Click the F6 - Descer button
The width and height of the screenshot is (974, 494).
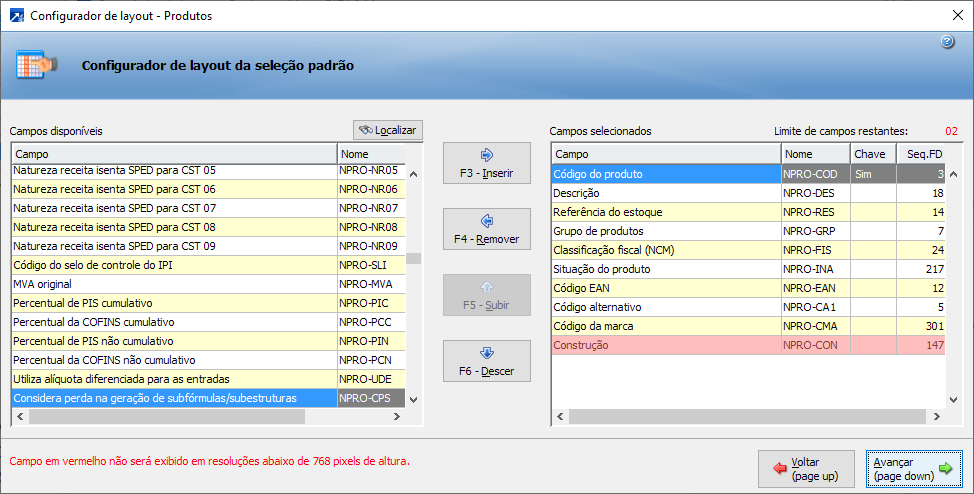pos(487,361)
